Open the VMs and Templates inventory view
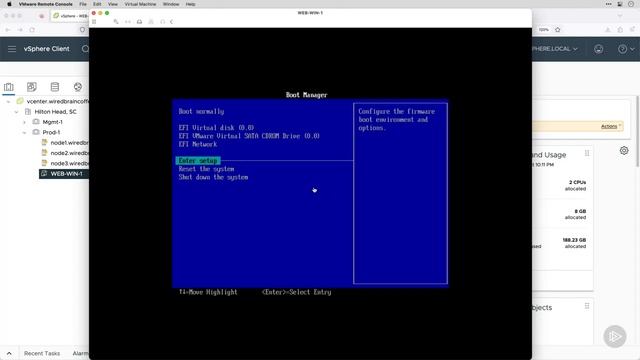The height and width of the screenshot is (360, 640). pyautogui.click(x=31, y=87)
